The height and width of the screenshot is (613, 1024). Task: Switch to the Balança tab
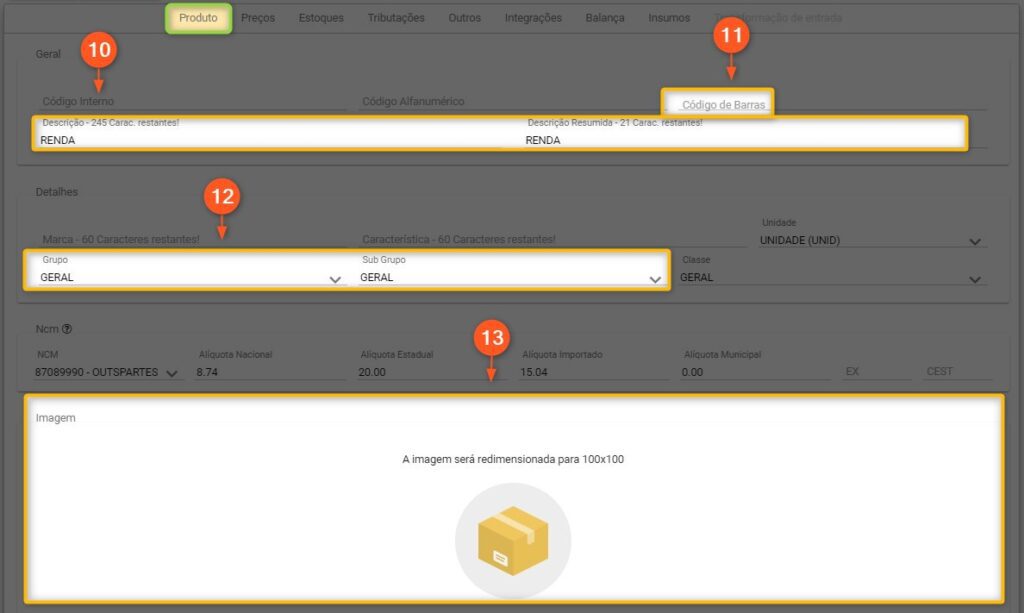pyautogui.click(x=605, y=18)
